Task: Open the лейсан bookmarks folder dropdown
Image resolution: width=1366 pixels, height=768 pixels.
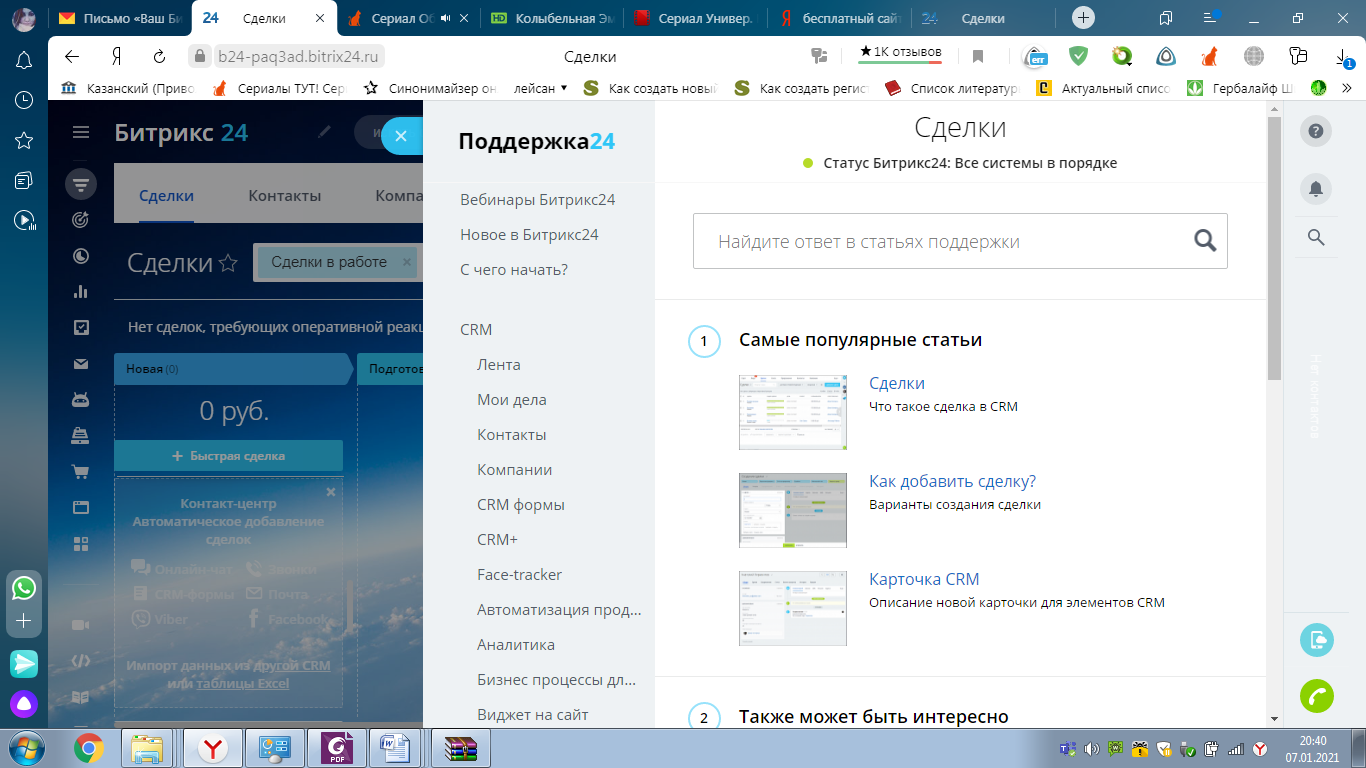Action: tap(541, 88)
